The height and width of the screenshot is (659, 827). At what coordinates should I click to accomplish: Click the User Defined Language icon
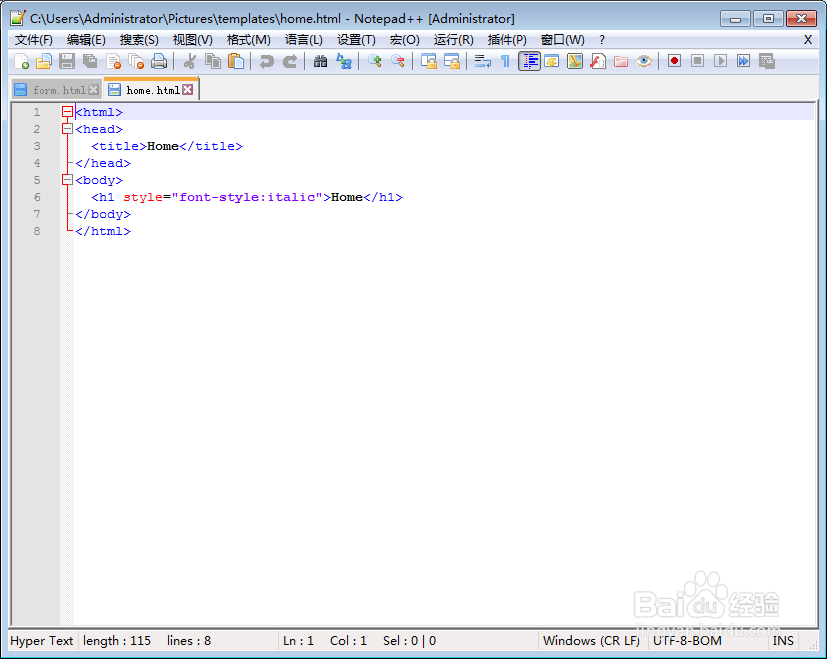click(552, 61)
